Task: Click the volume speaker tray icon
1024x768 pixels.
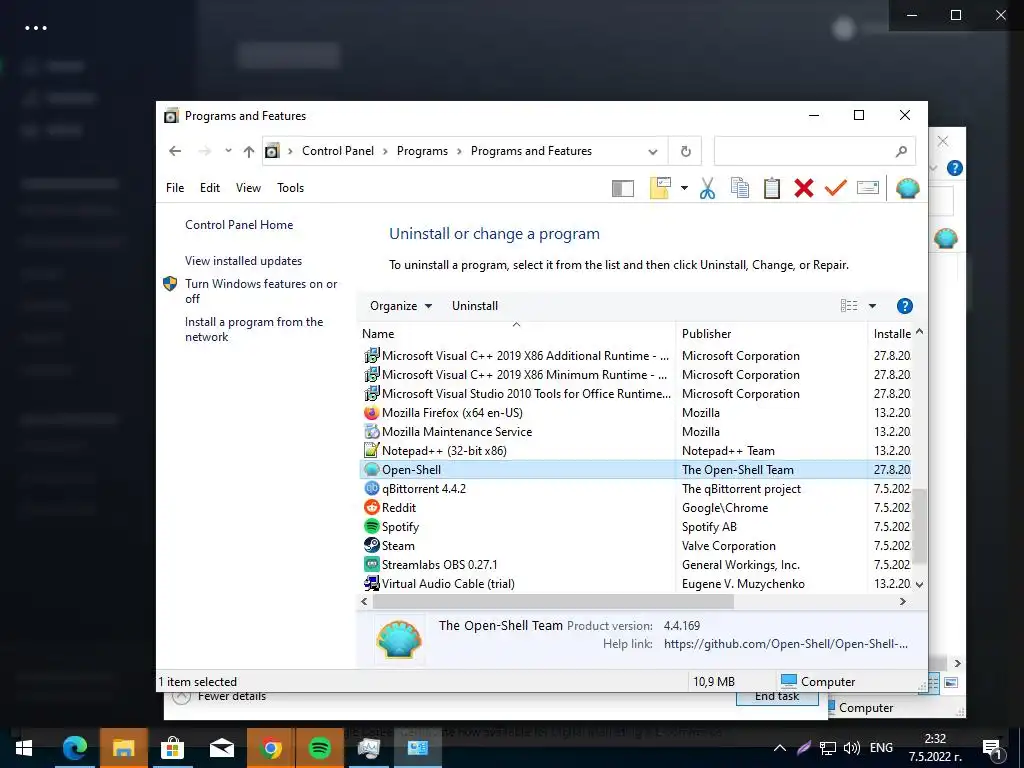Action: [x=852, y=748]
